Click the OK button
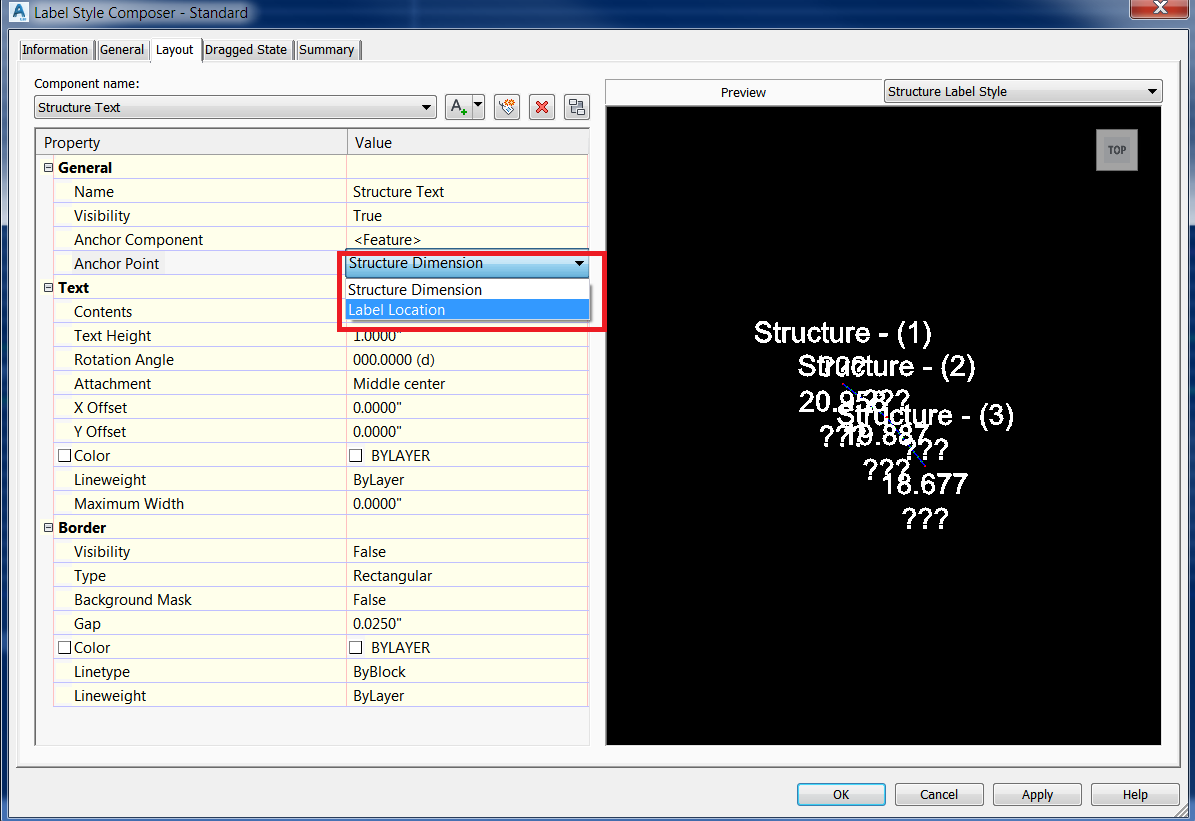The width and height of the screenshot is (1195, 821). pyautogui.click(x=841, y=794)
